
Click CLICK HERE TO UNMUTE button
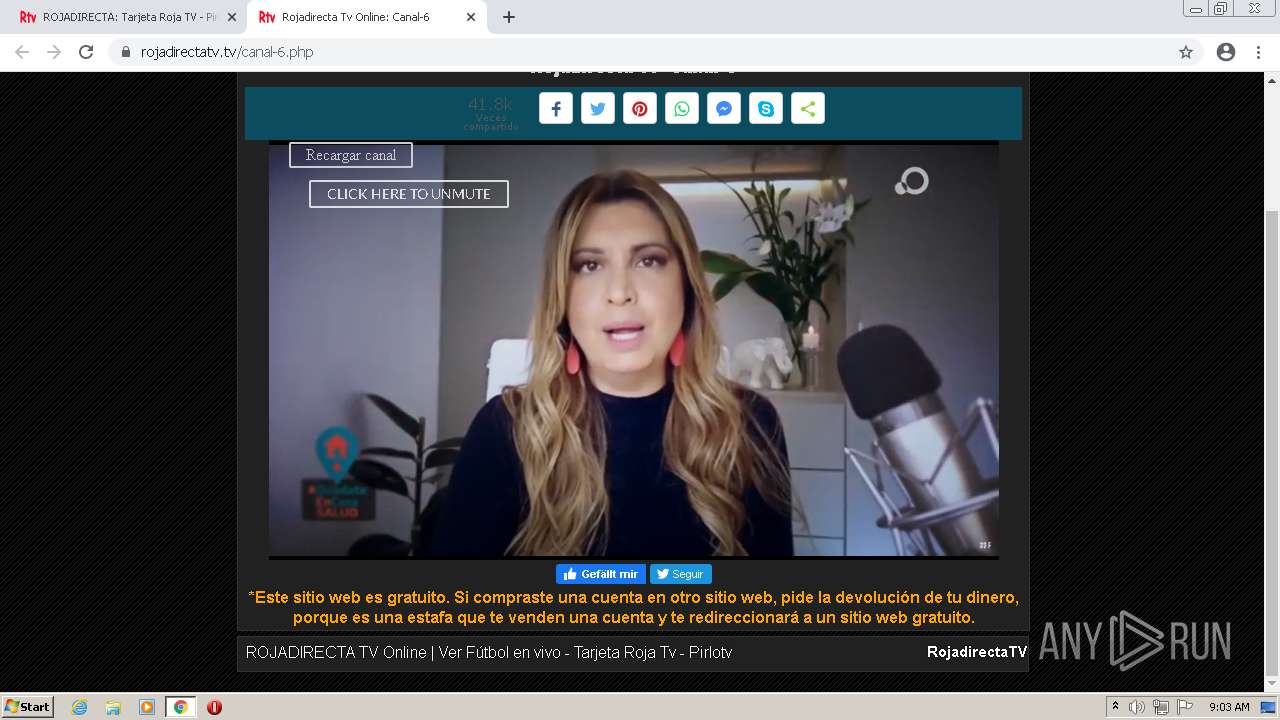(409, 194)
